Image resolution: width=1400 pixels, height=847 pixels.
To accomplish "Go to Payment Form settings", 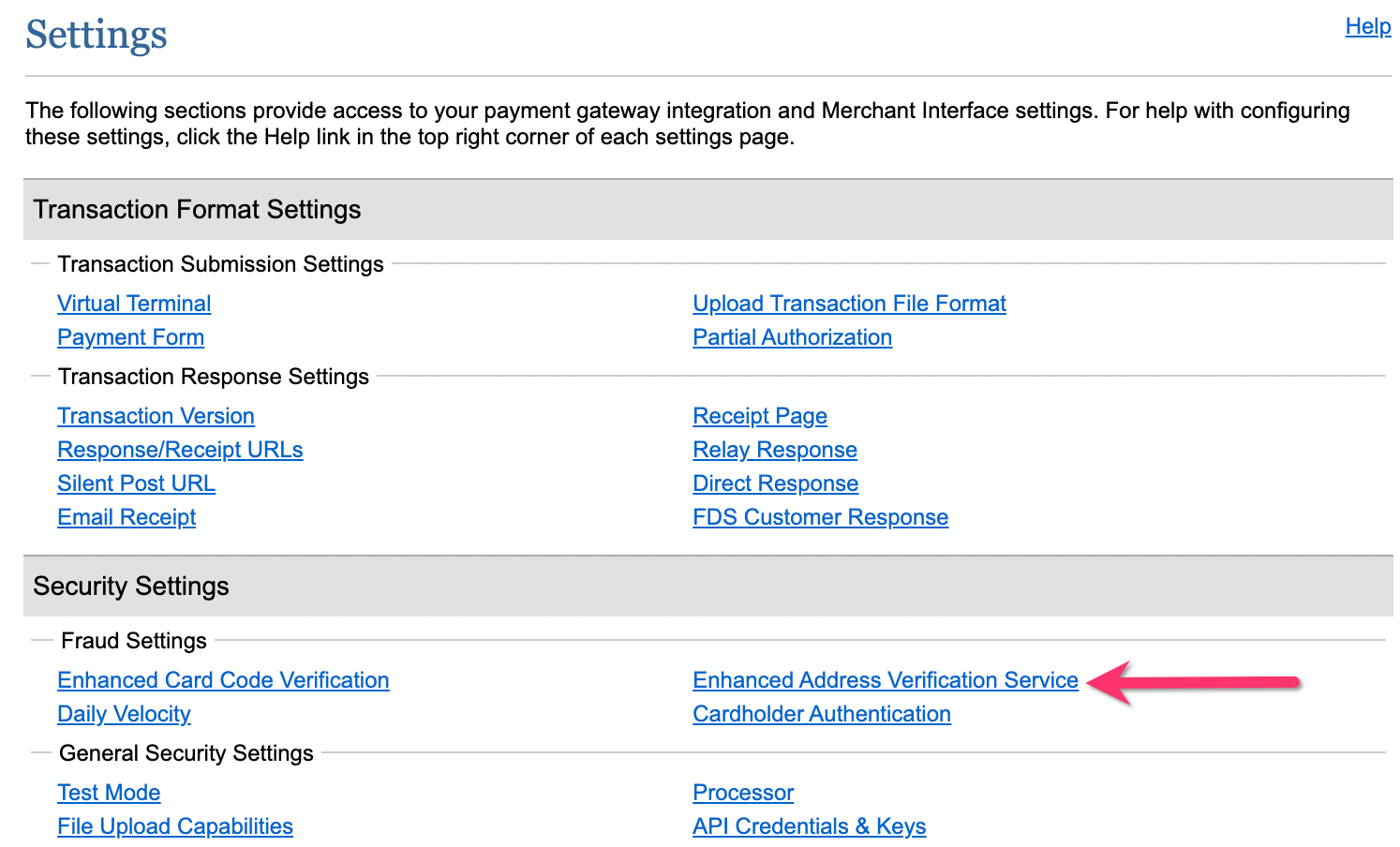I will (x=130, y=337).
